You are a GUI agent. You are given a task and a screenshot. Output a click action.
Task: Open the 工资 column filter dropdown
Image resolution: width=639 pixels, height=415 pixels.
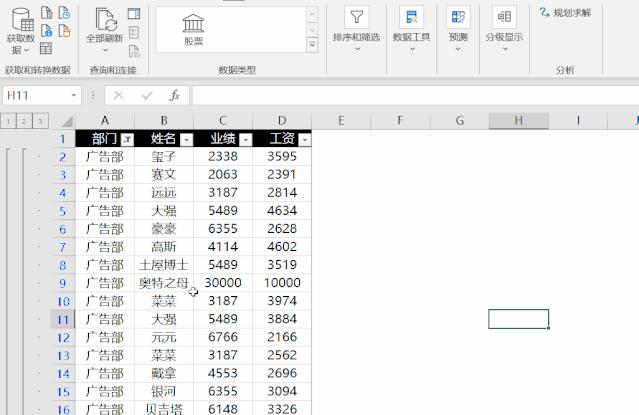pos(304,140)
